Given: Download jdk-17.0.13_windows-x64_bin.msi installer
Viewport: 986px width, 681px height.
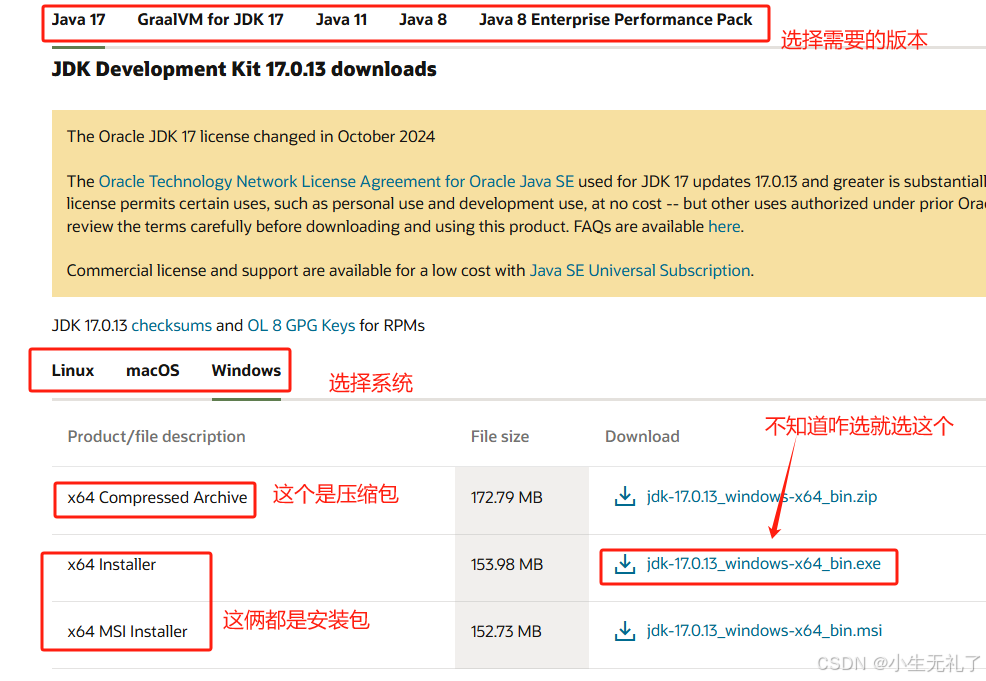Looking at the screenshot, I should 763,631.
